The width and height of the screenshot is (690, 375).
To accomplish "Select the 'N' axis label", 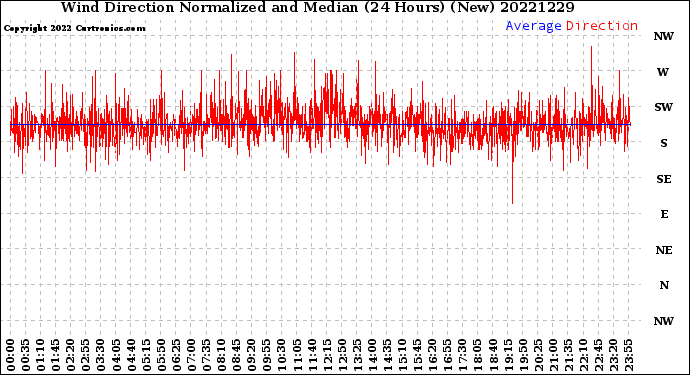I will (x=664, y=286).
